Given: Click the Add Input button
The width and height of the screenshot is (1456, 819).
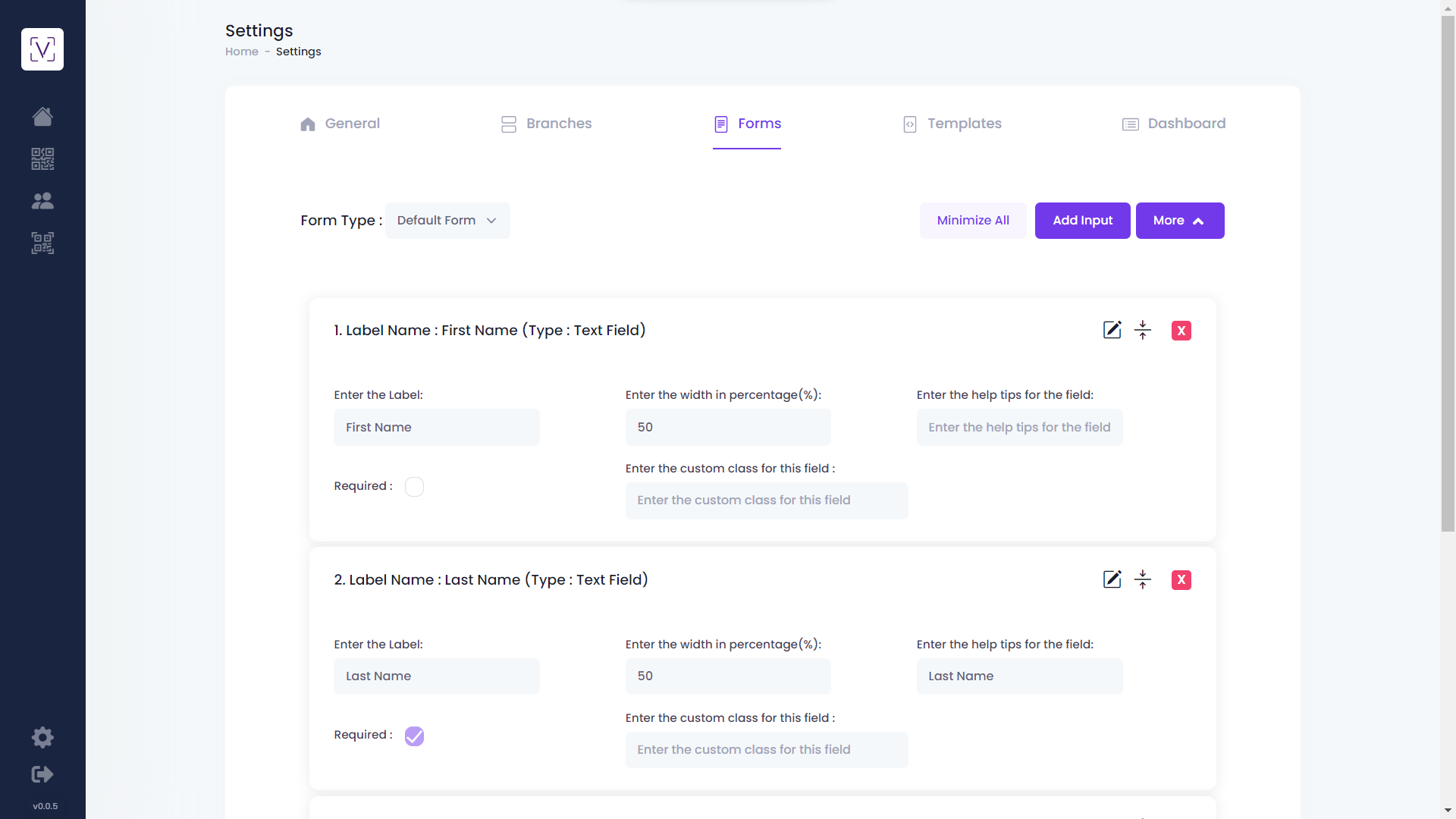Looking at the screenshot, I should (x=1083, y=221).
